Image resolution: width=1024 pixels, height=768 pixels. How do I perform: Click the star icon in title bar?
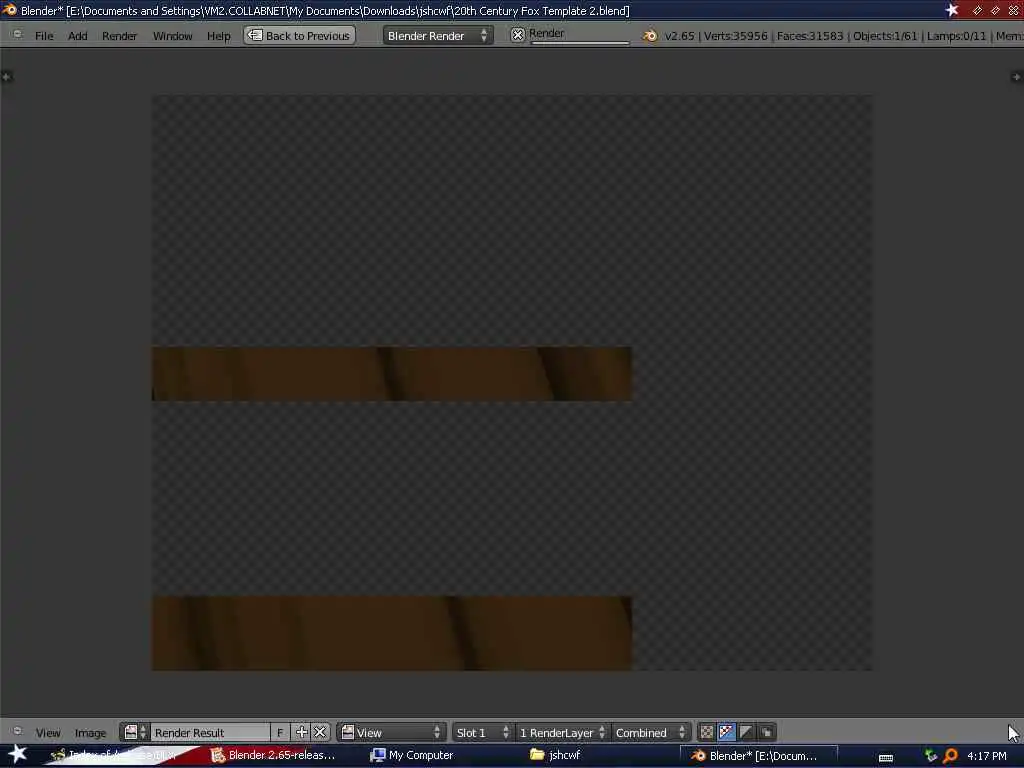pyautogui.click(x=952, y=10)
